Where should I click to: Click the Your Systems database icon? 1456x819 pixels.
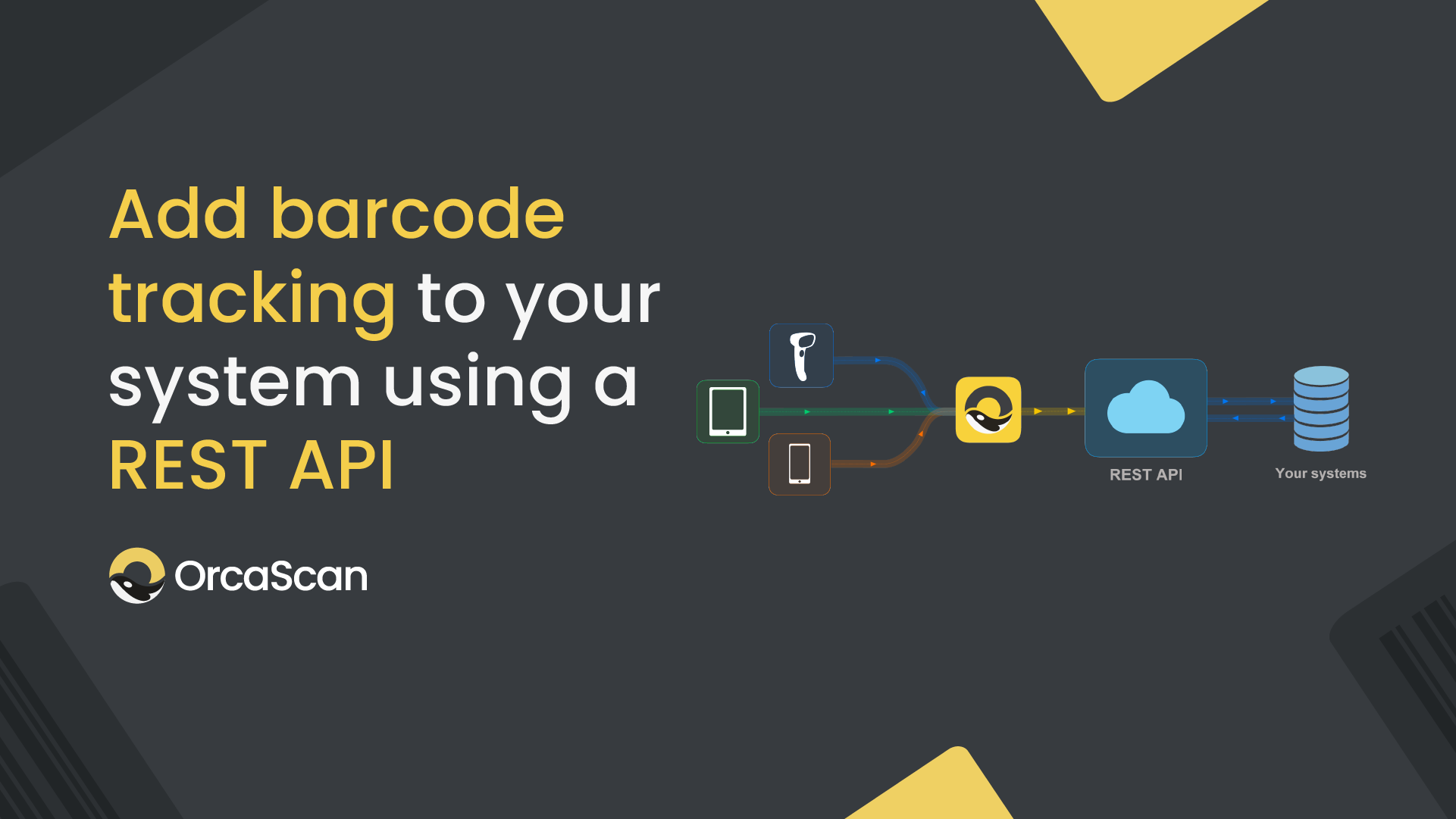[1321, 409]
